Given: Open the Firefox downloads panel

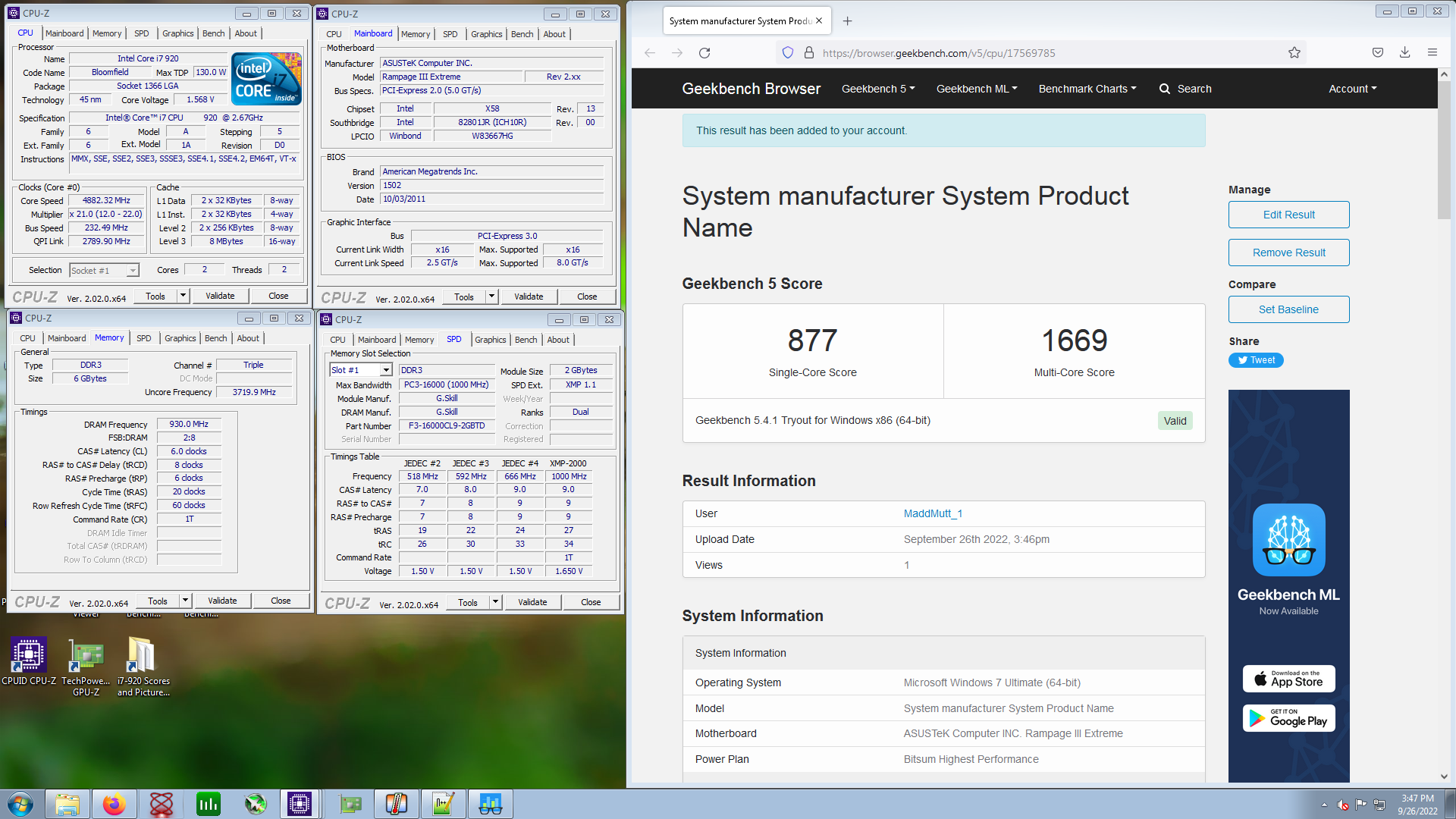Looking at the screenshot, I should [1405, 53].
